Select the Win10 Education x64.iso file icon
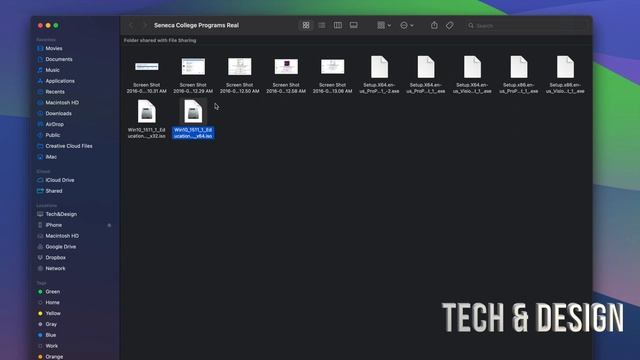 coord(193,111)
